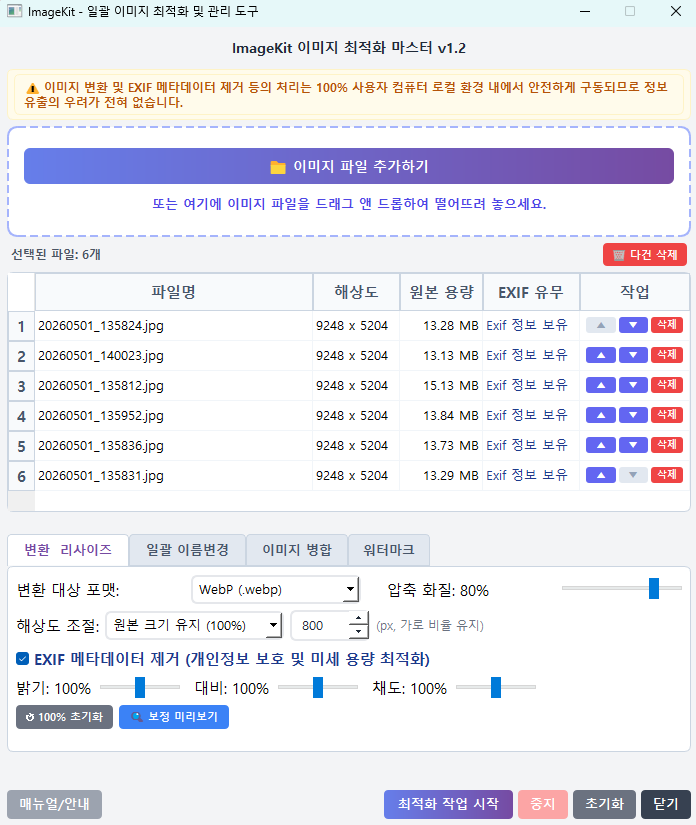
Task: Switch to 변환 리사이즈 tab
Action: pos(68,550)
